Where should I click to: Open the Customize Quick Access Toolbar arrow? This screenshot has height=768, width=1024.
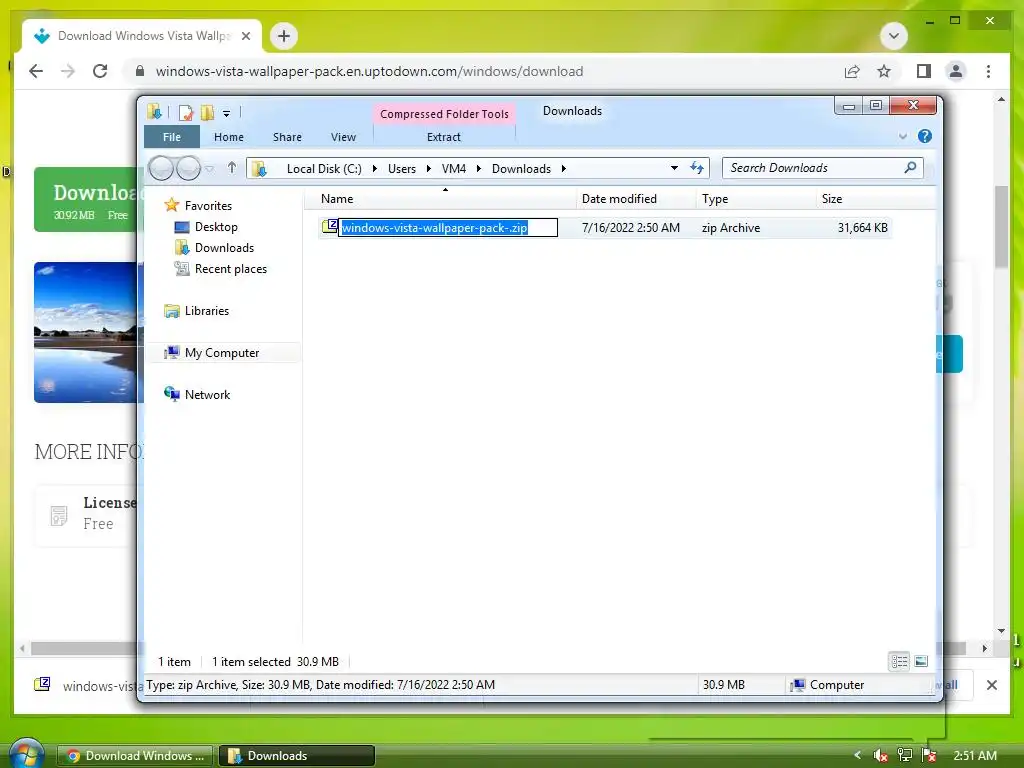point(226,113)
